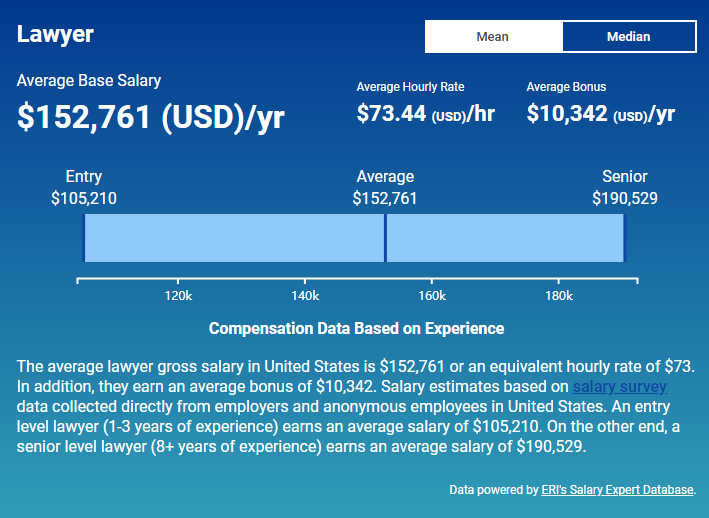Screen dimensions: 709x518
Task: Open the salary survey link
Action: 619,386
